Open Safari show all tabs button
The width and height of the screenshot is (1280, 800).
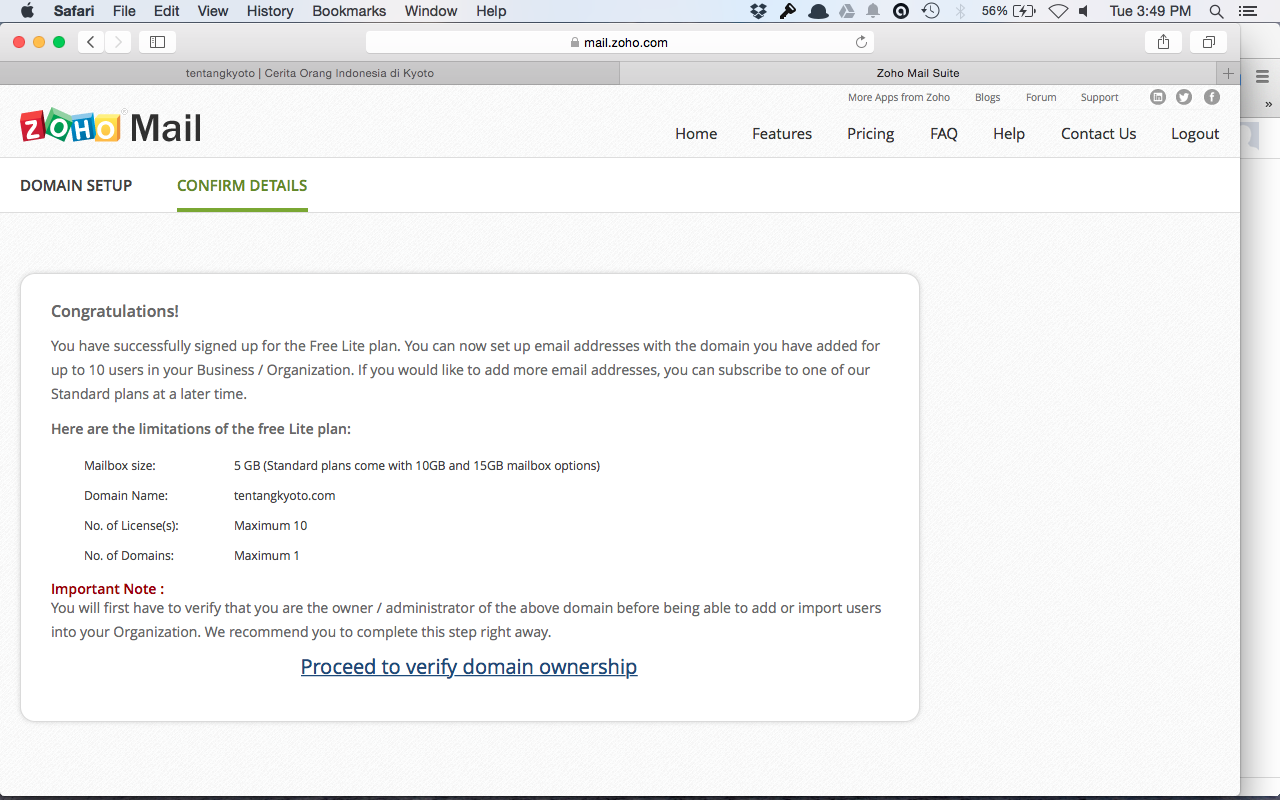point(1209,42)
